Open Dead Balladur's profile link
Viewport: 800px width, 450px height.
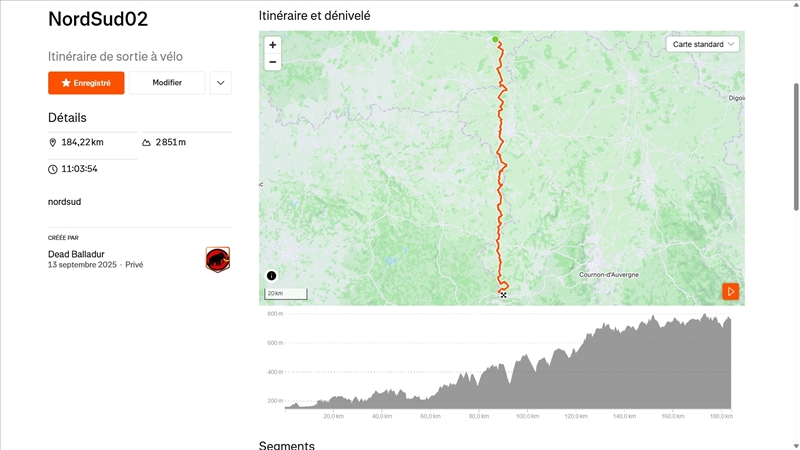coord(76,254)
